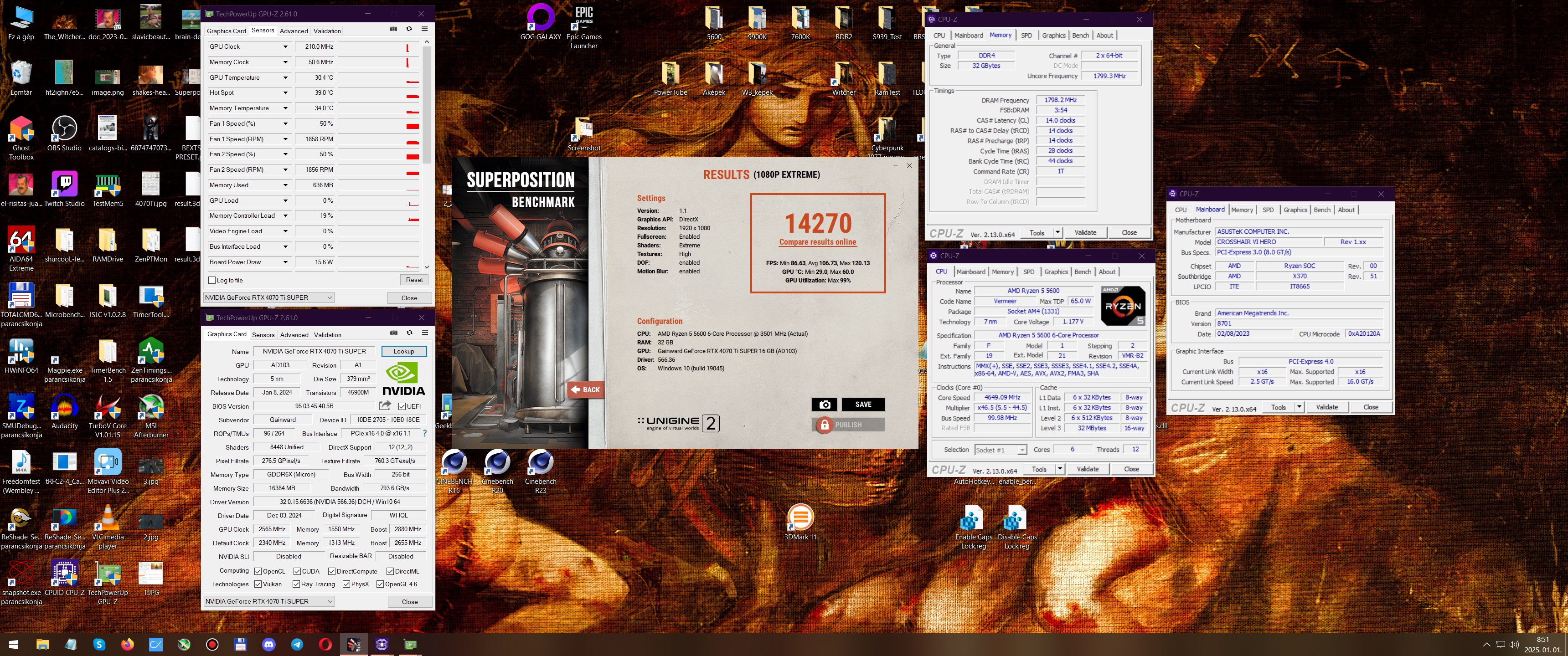Open GPU selector dropdown in GPU-Z Graphics Card window

[269, 601]
